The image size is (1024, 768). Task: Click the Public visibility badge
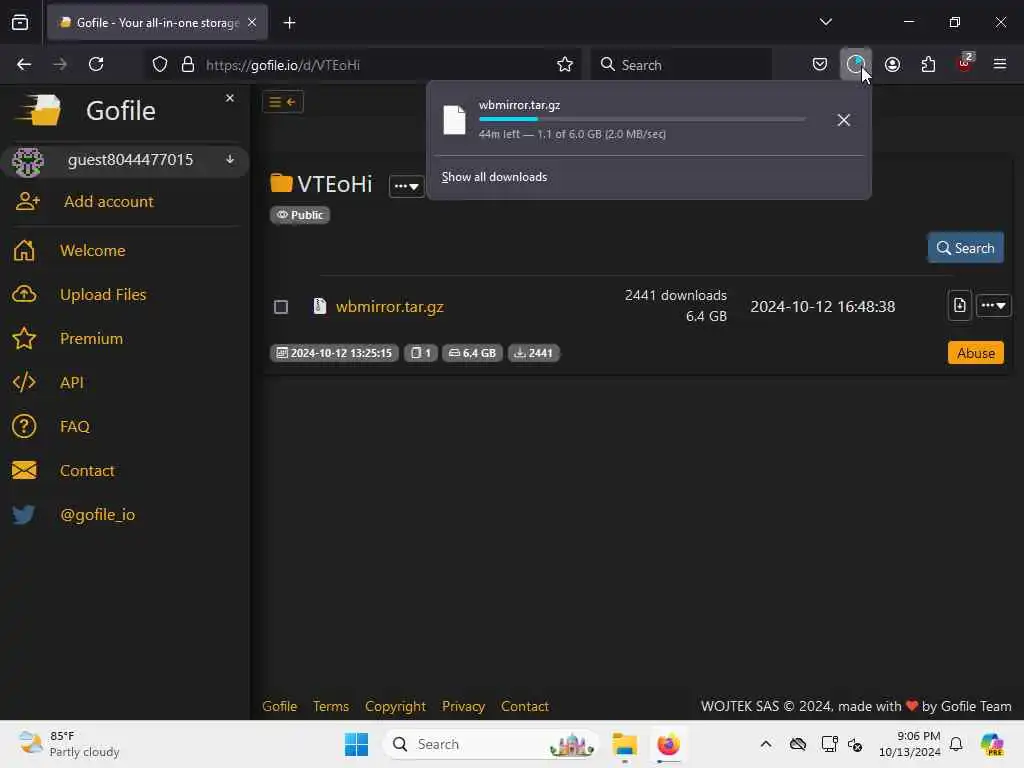point(300,215)
